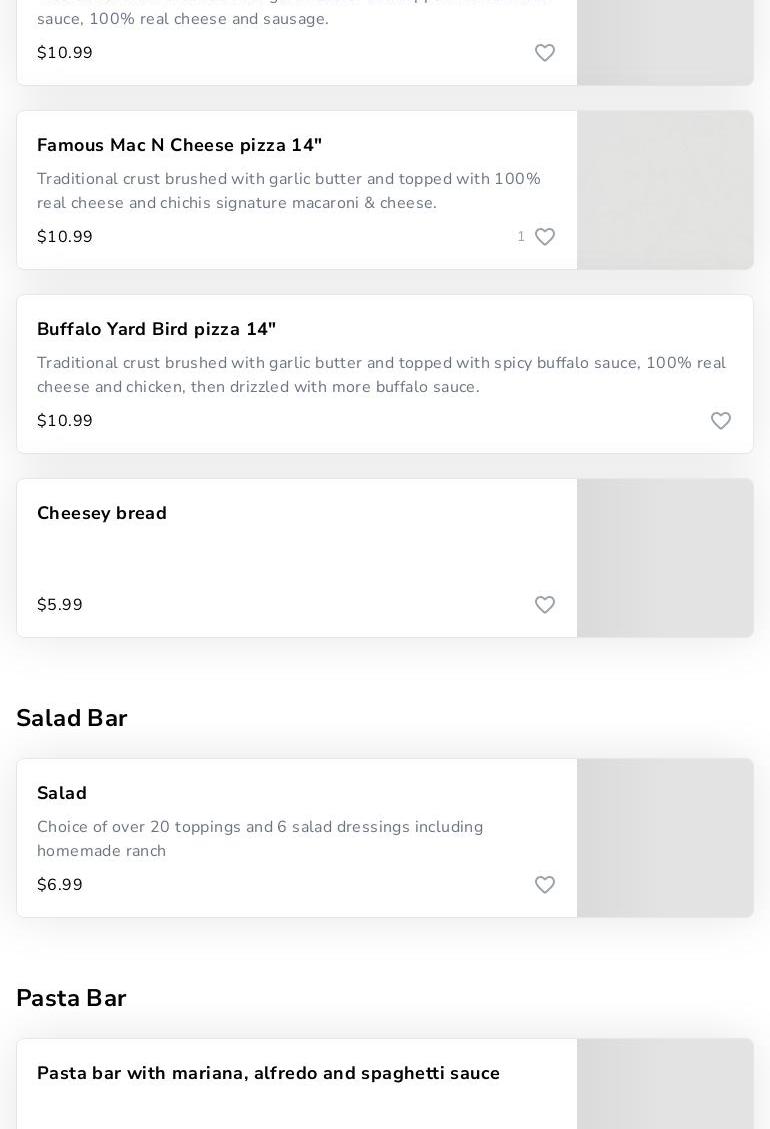The height and width of the screenshot is (1129, 770).
Task: Click the Cheesey bread image
Action: [x=665, y=558]
